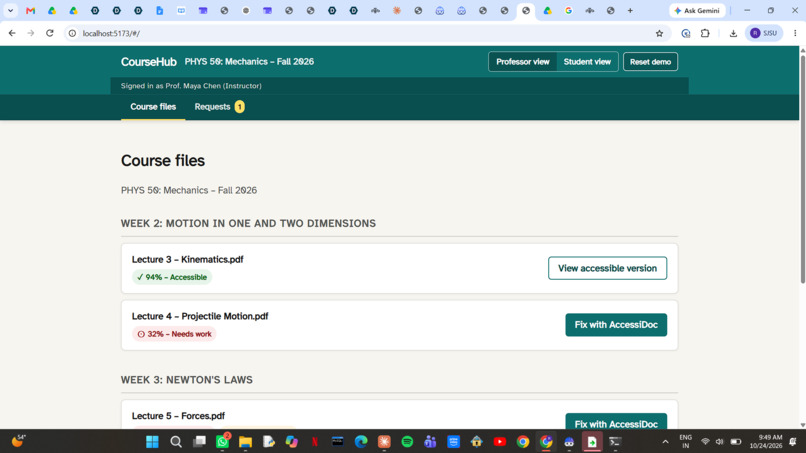
Task: Open Task View on the taskbar
Action: (x=199, y=442)
